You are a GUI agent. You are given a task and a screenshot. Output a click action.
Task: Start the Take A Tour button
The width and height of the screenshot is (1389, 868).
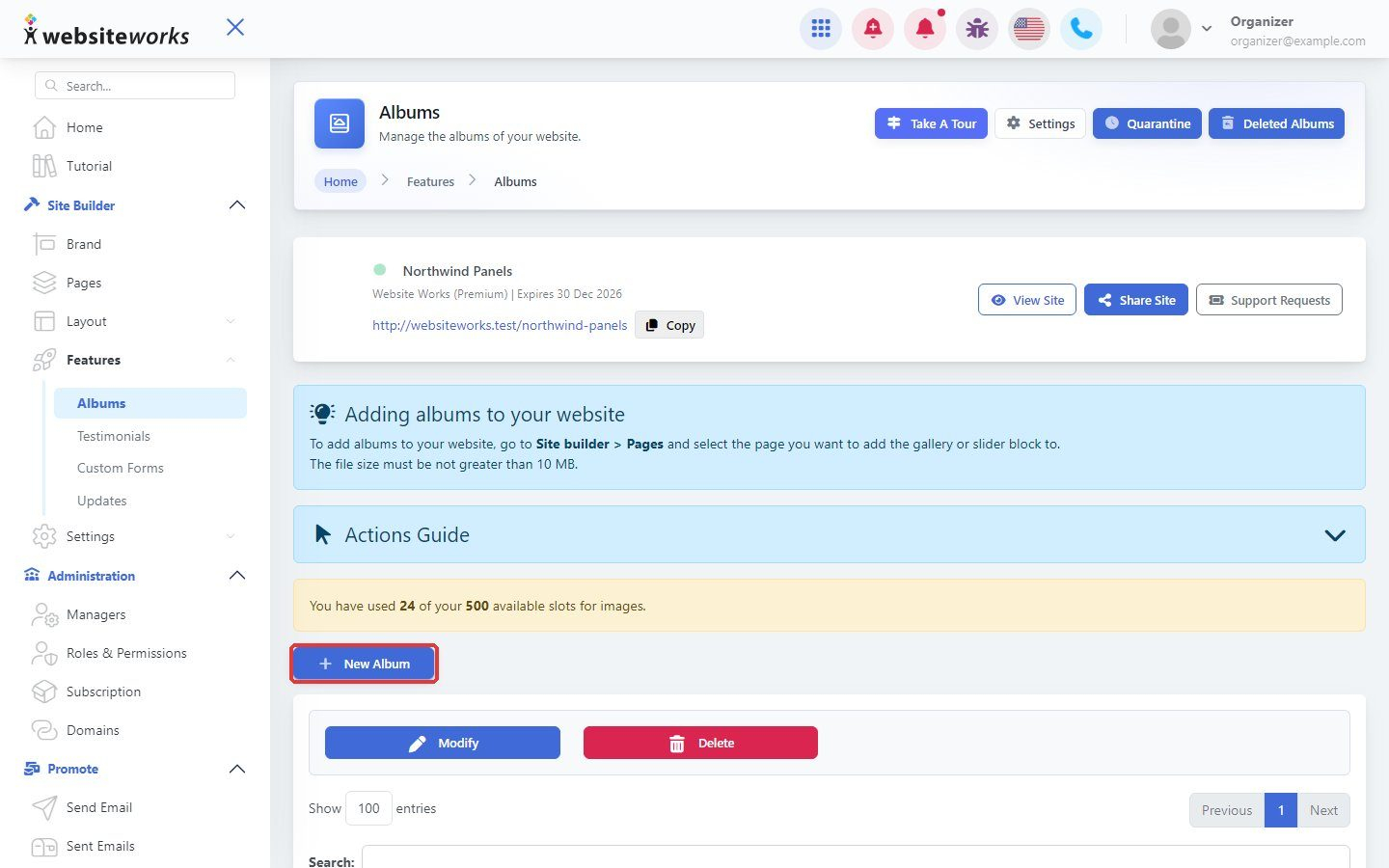[931, 123]
